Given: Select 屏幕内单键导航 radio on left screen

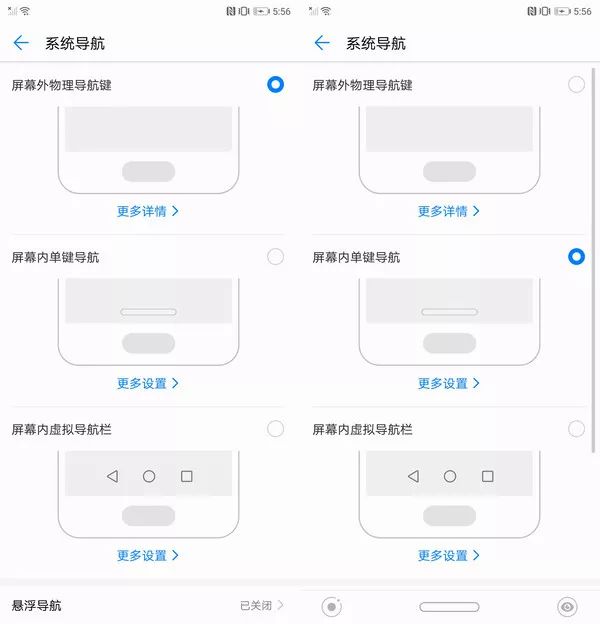Looking at the screenshot, I should (x=275, y=257).
